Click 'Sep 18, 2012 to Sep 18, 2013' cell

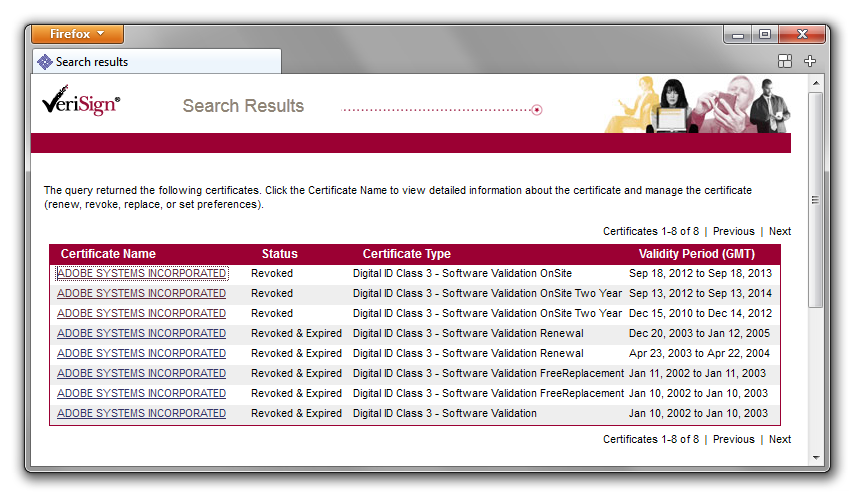(700, 273)
